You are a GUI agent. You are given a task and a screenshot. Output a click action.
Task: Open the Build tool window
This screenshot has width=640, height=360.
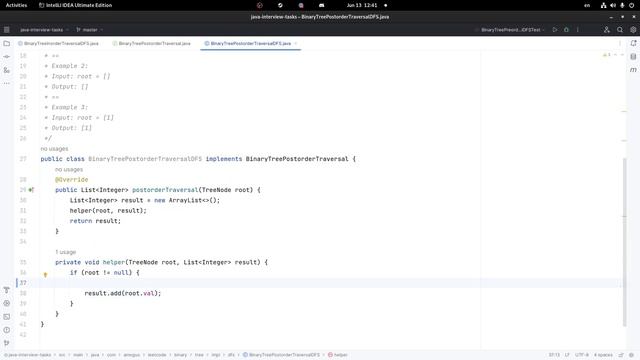click(7, 290)
